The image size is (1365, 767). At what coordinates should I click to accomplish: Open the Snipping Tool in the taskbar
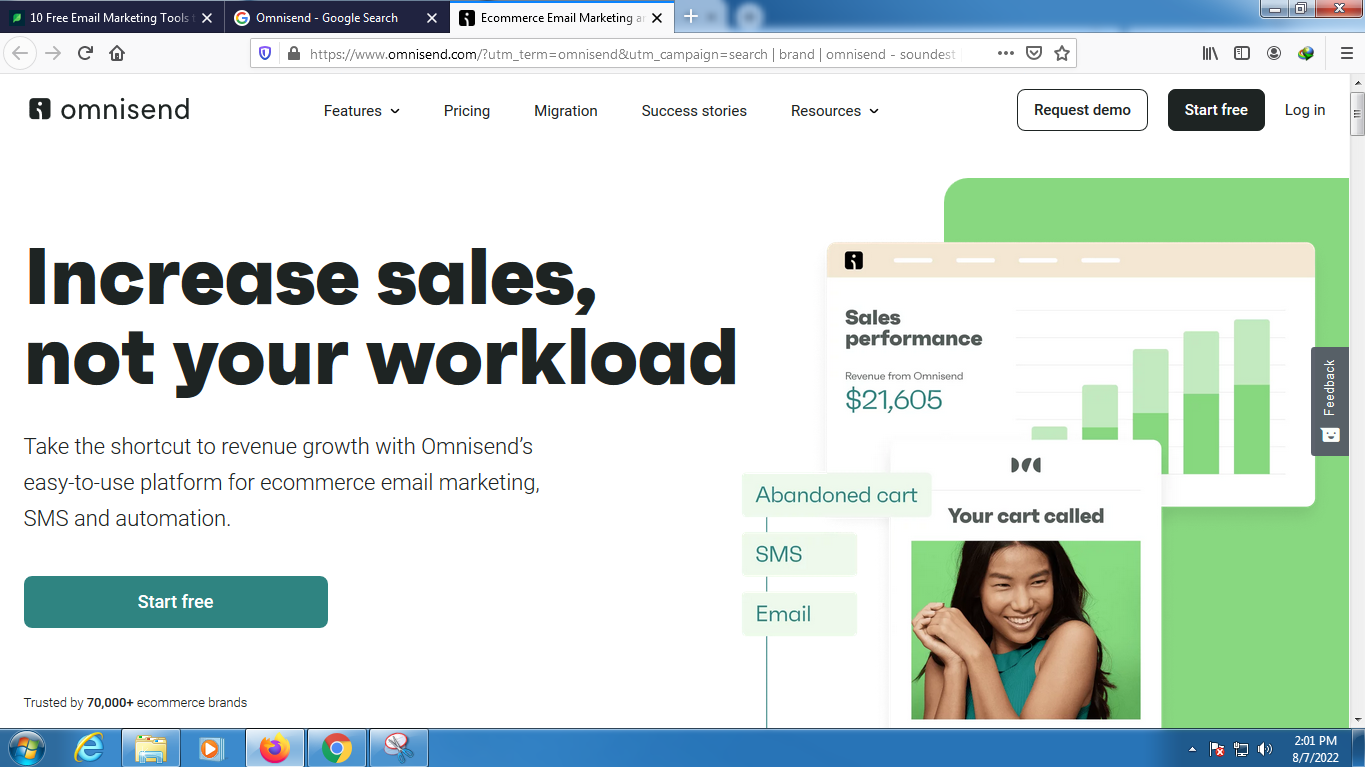399,748
